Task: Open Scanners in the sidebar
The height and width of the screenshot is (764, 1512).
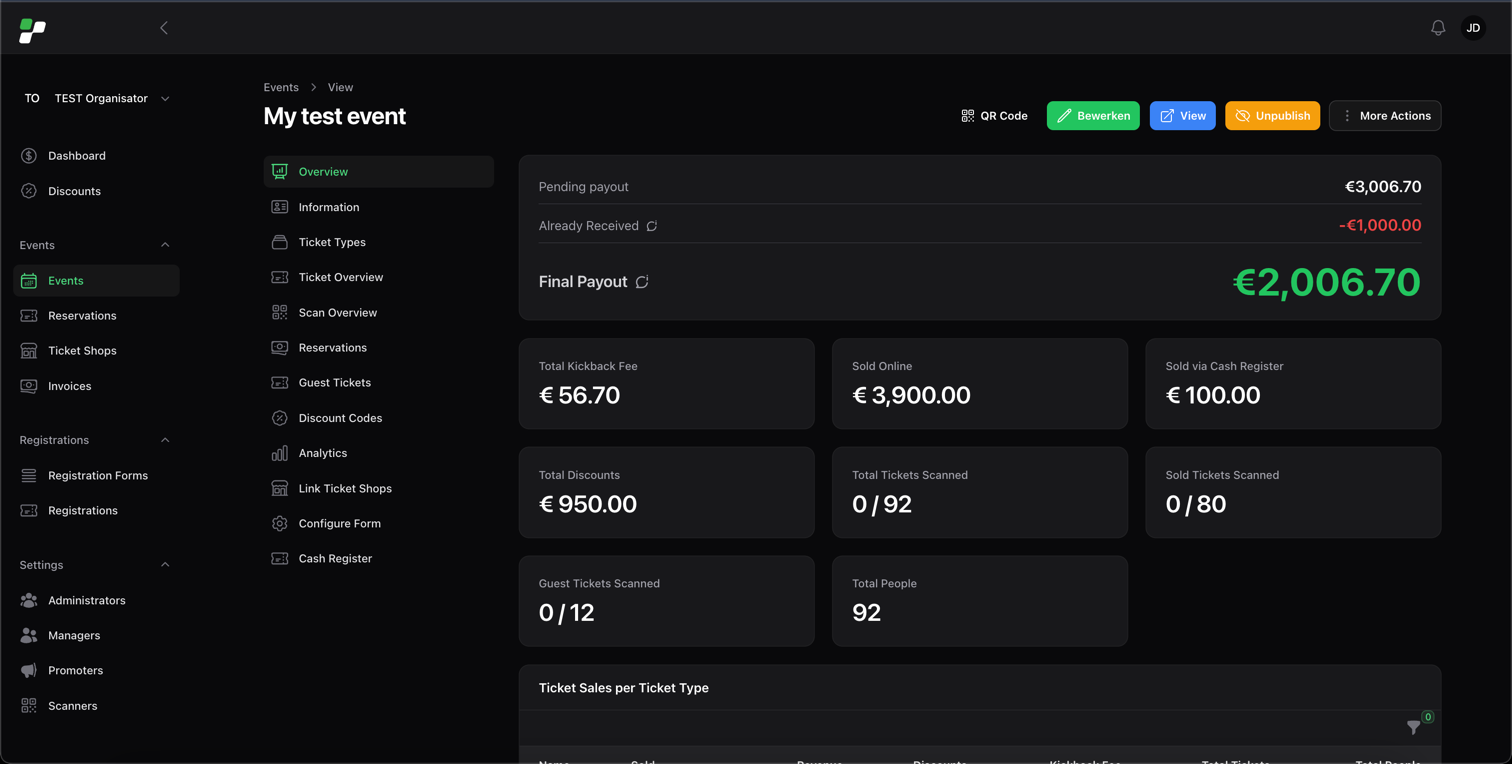Action: 73,706
